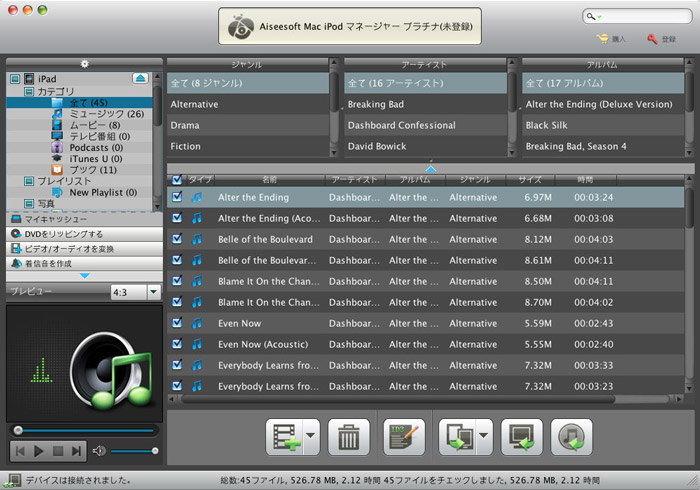Click the preview speaker volume icon
This screenshot has width=700, height=490.
point(99,451)
